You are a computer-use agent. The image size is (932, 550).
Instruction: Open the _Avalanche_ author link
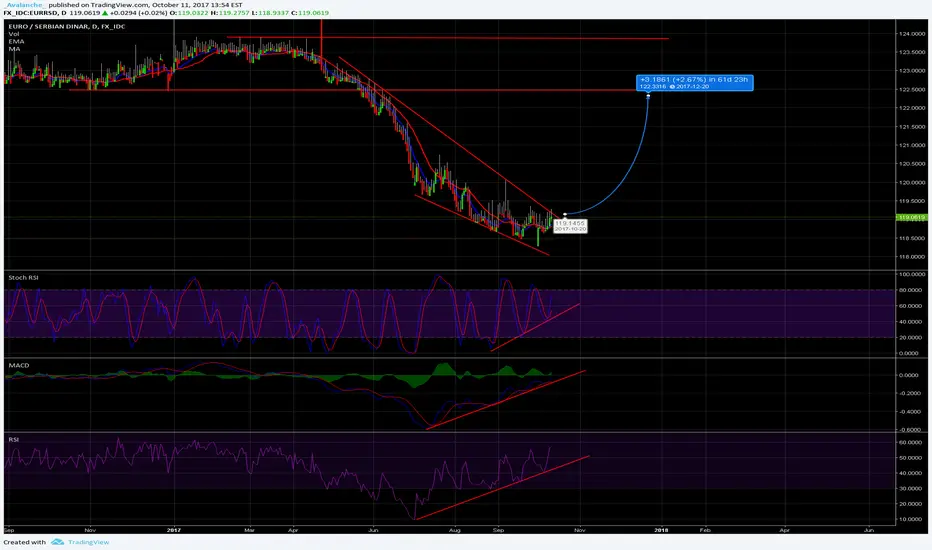[24, 5]
